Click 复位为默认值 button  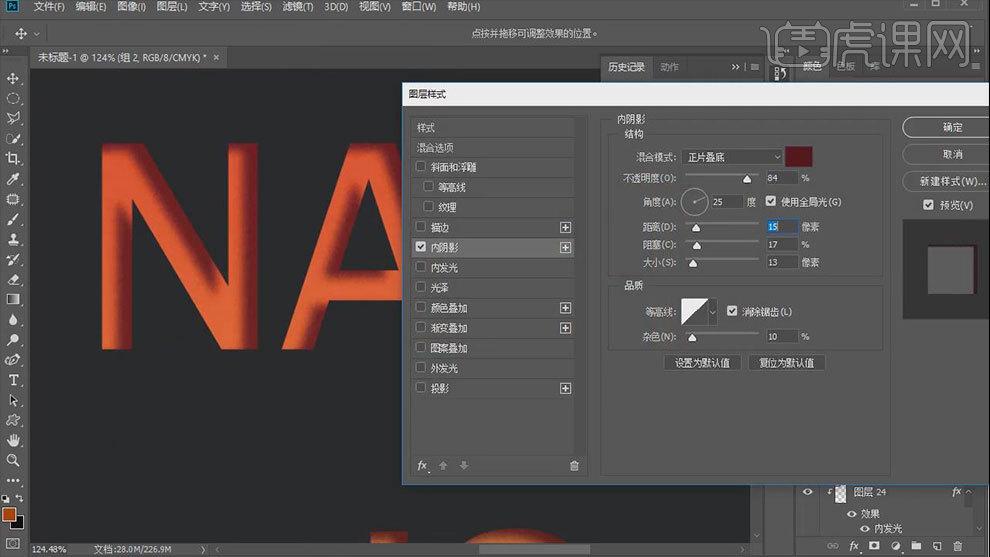tap(786, 362)
